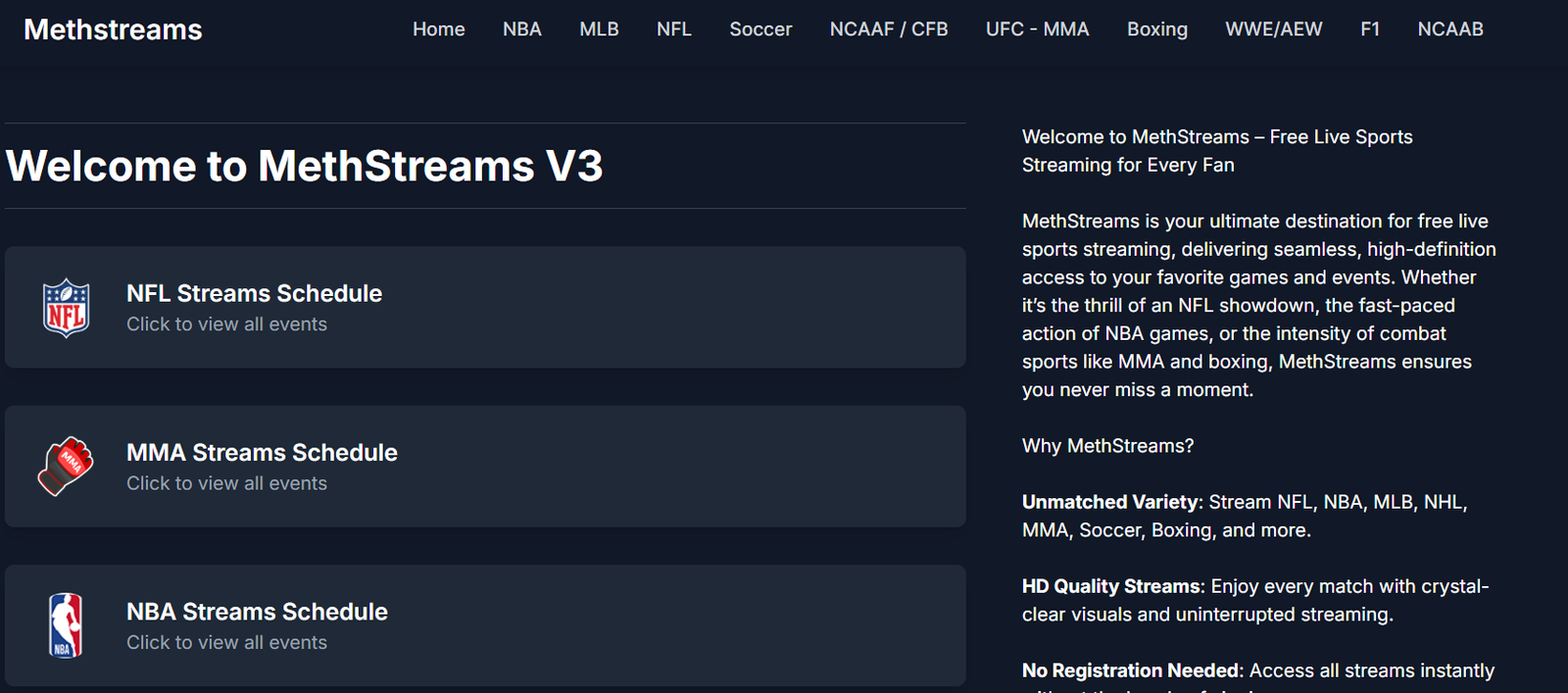Screen dimensions: 1568x693
Task: Open MMA Streams Schedule title
Action: pos(262,452)
